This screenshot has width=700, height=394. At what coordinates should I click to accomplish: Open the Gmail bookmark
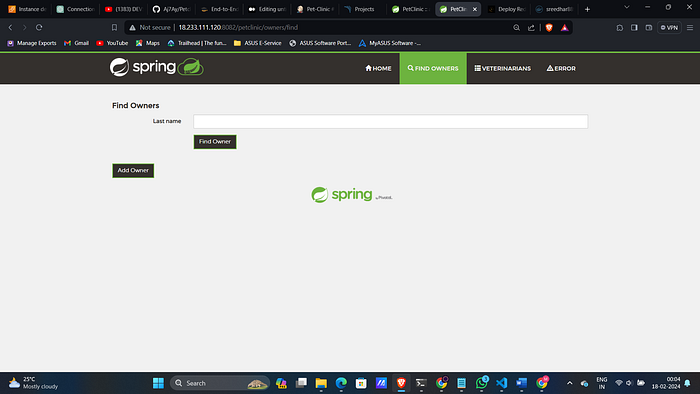pos(76,43)
